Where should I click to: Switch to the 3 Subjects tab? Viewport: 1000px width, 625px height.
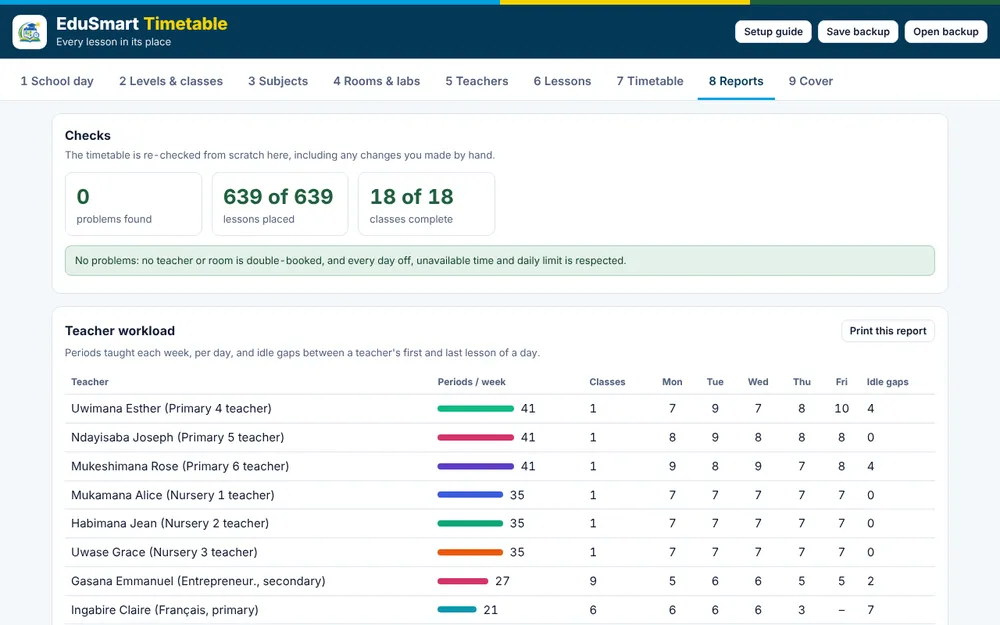[278, 81]
